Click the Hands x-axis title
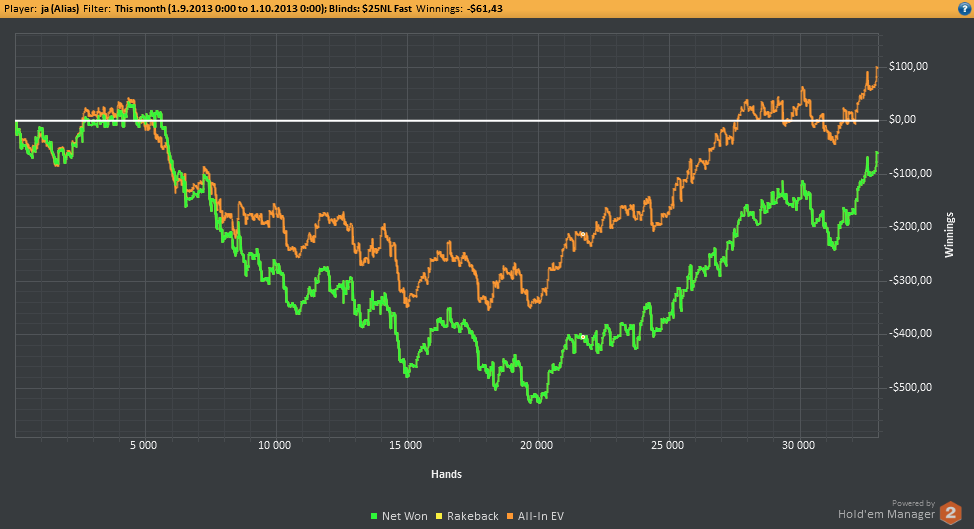 (446, 473)
